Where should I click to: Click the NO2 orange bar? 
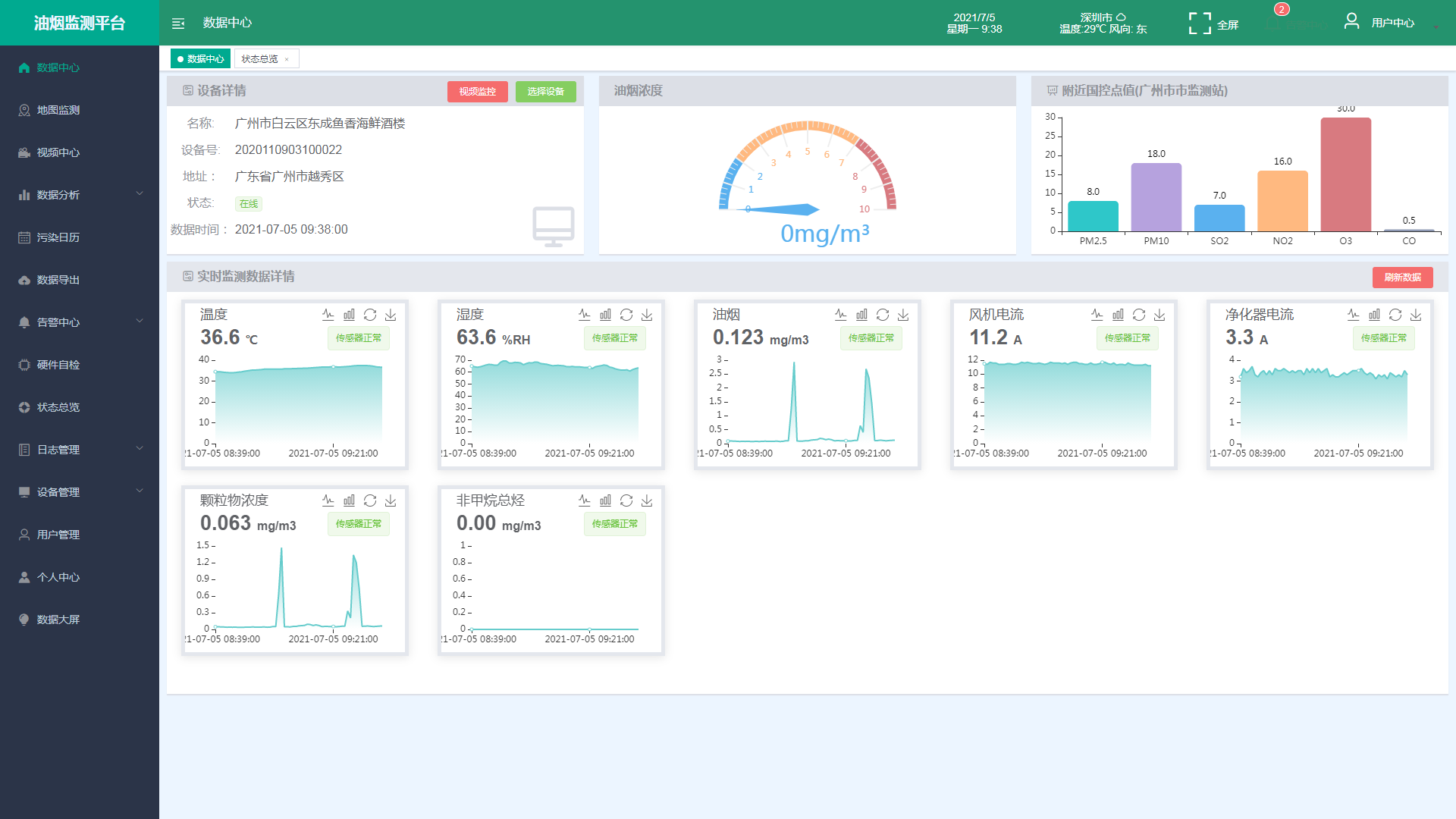(x=1283, y=201)
